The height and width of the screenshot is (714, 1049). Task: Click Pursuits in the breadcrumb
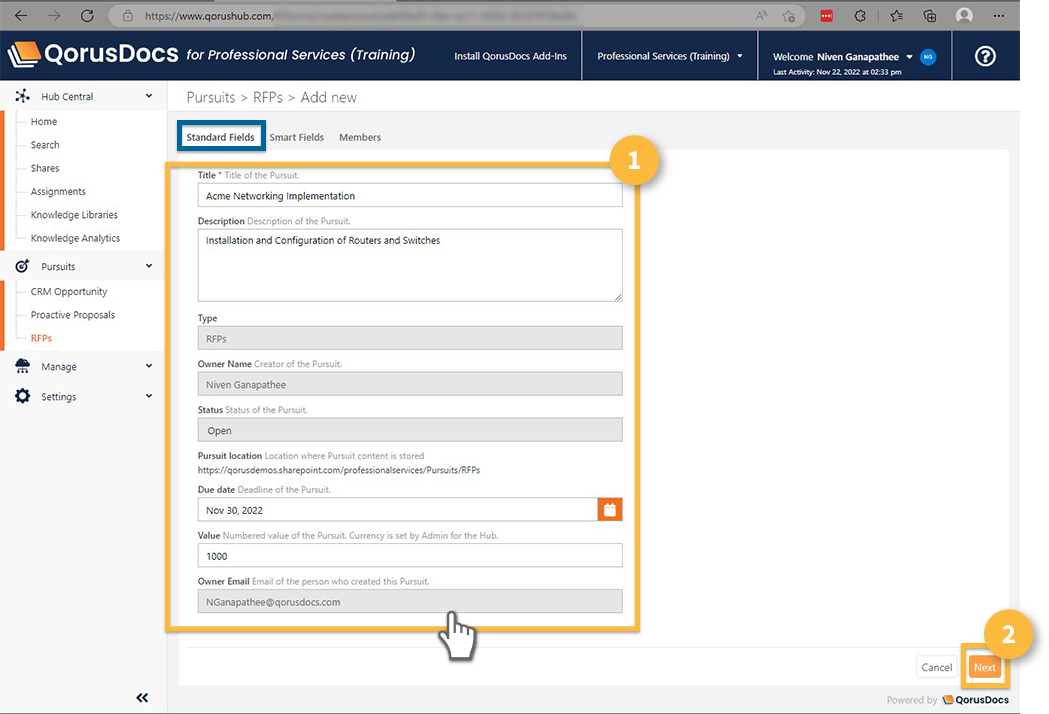coord(211,98)
